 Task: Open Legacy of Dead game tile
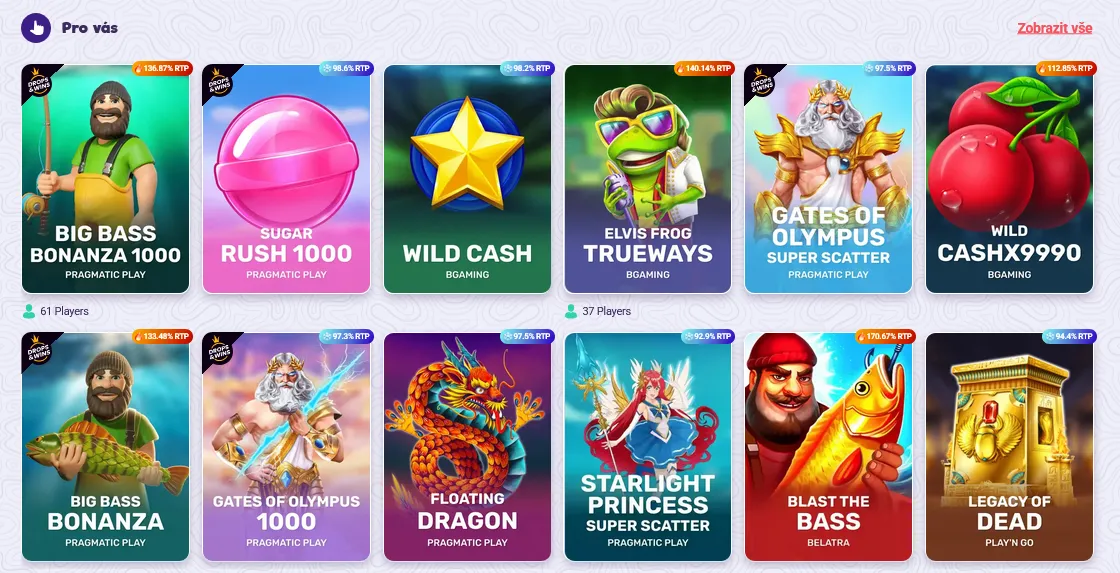pos(1009,447)
